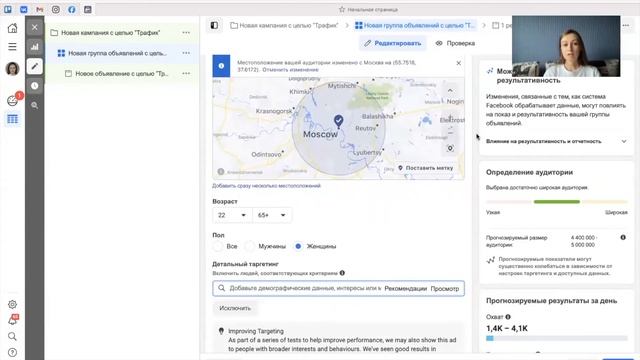Close the editing panel with X
Viewport: 640px width, 360px height.
click(35, 27)
